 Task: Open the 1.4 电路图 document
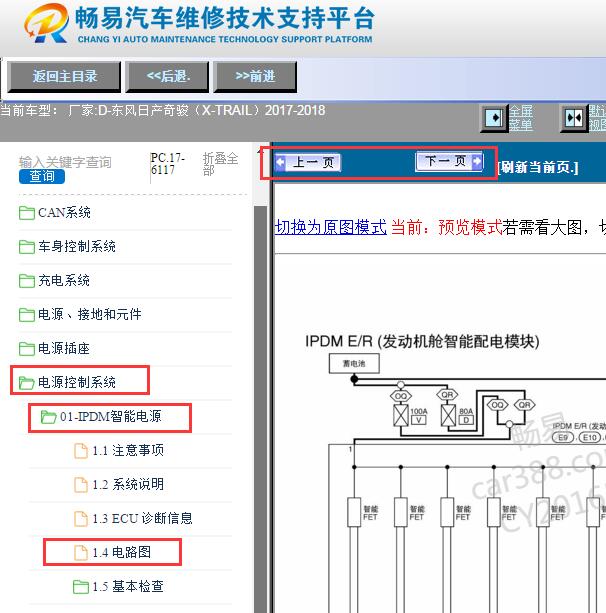click(x=122, y=552)
